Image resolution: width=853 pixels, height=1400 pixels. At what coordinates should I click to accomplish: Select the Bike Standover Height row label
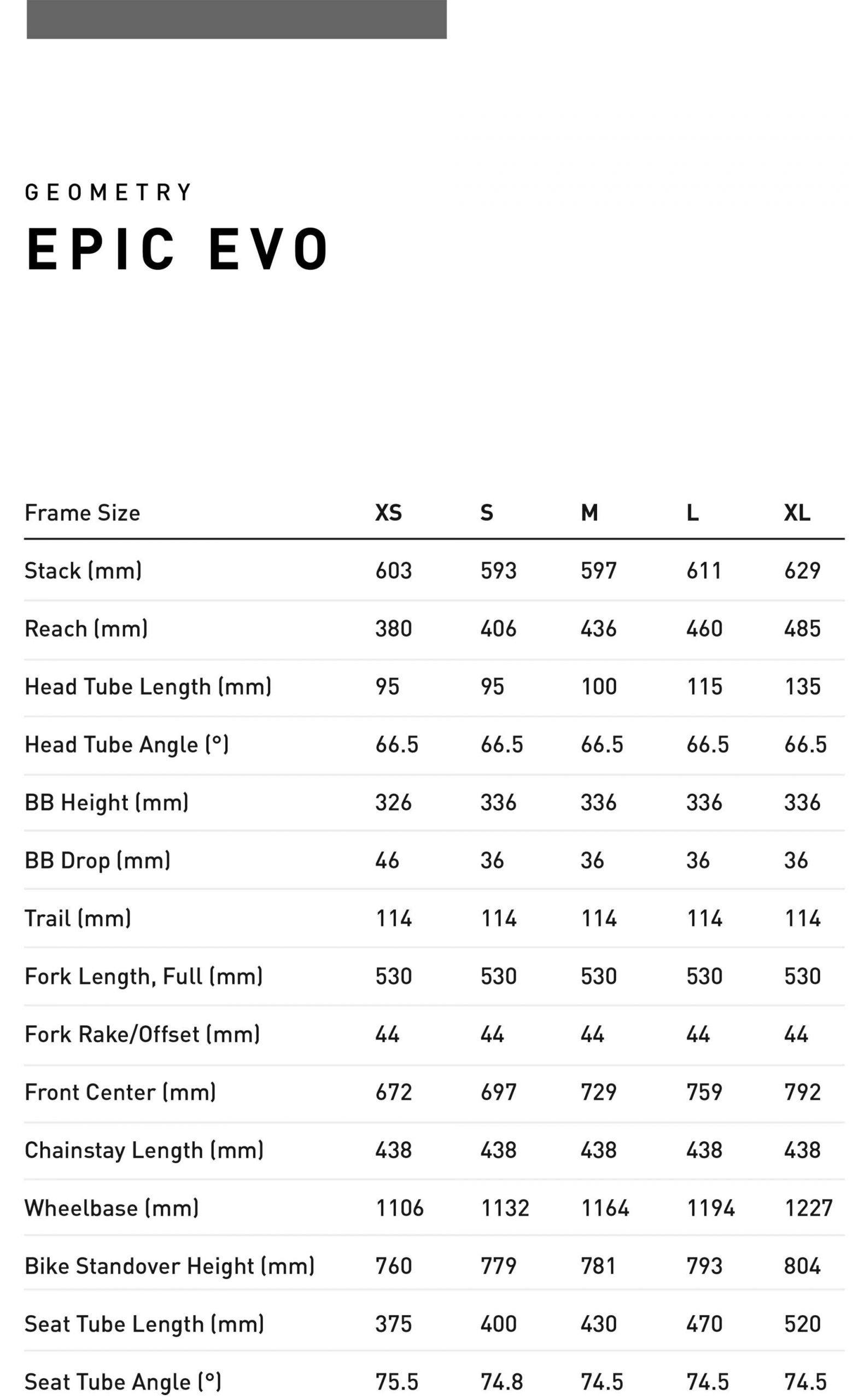coord(170,1267)
